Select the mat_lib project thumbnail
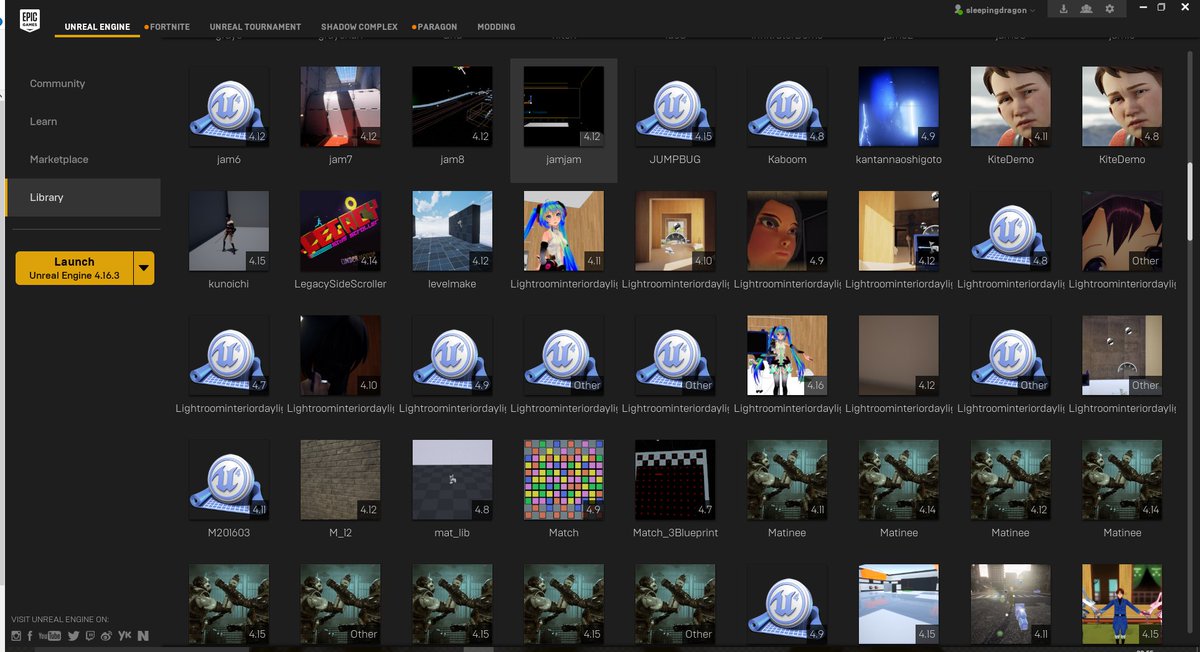The image size is (1200, 652). pyautogui.click(x=453, y=481)
